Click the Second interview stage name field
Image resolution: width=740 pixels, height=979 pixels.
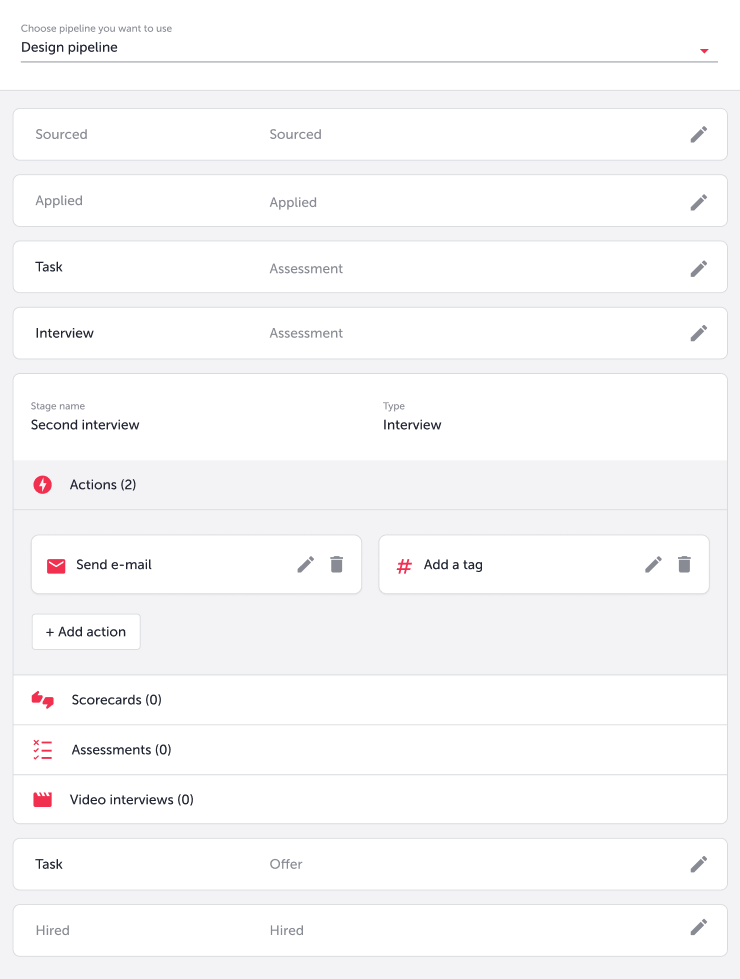pos(85,424)
